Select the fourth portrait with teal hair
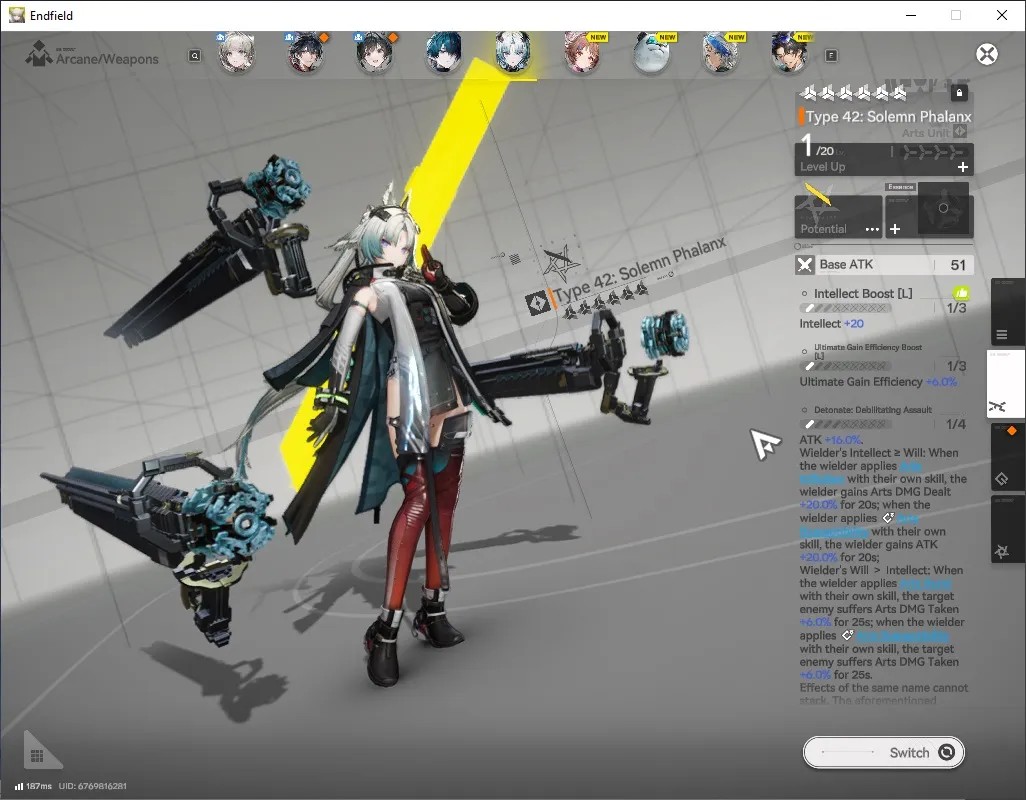This screenshot has width=1026, height=800. (444, 52)
